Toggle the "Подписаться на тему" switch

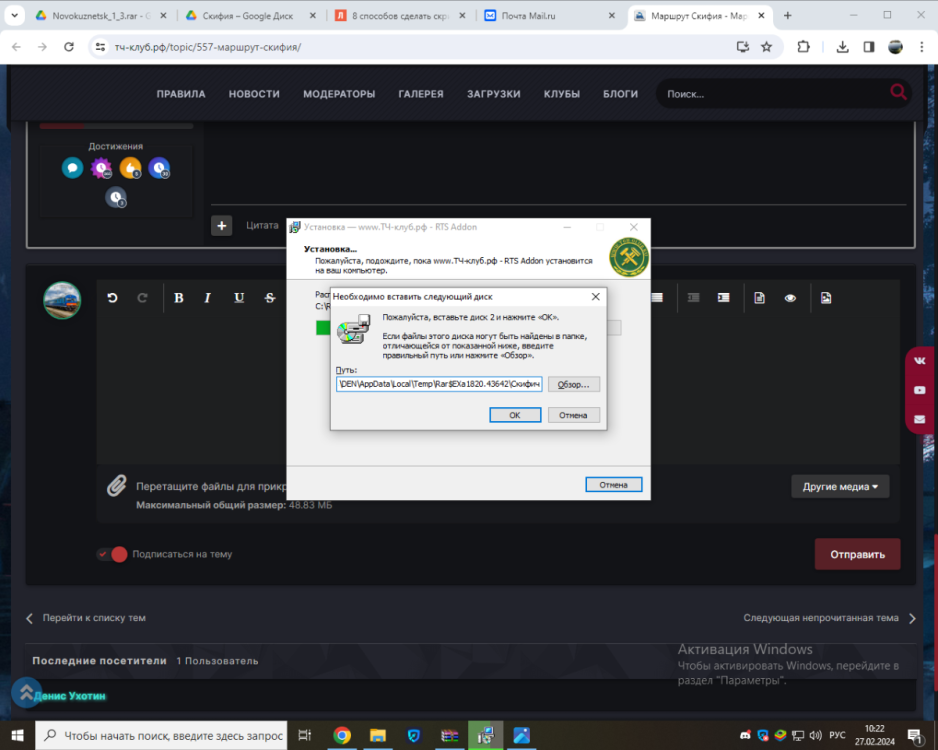(112, 554)
